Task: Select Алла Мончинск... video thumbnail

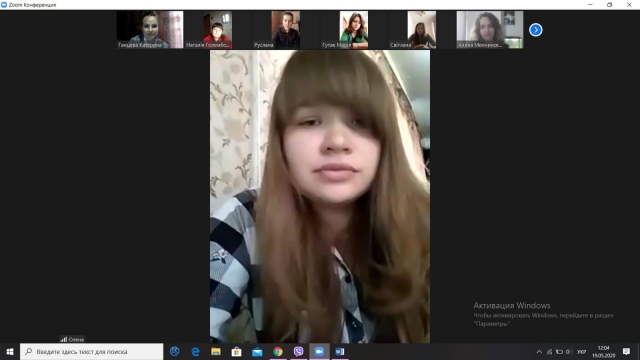Action: coord(490,30)
